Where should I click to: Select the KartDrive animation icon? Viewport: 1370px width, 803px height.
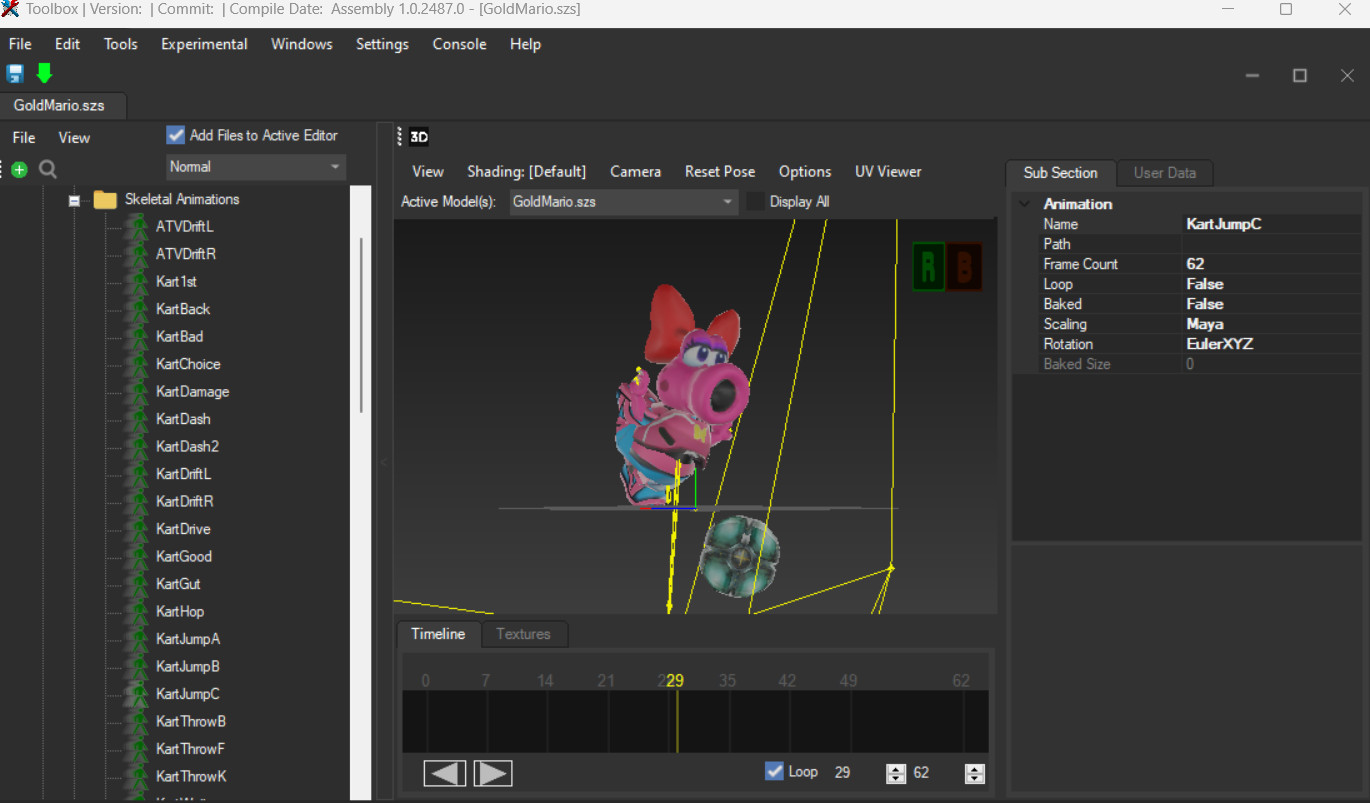pyautogui.click(x=139, y=528)
